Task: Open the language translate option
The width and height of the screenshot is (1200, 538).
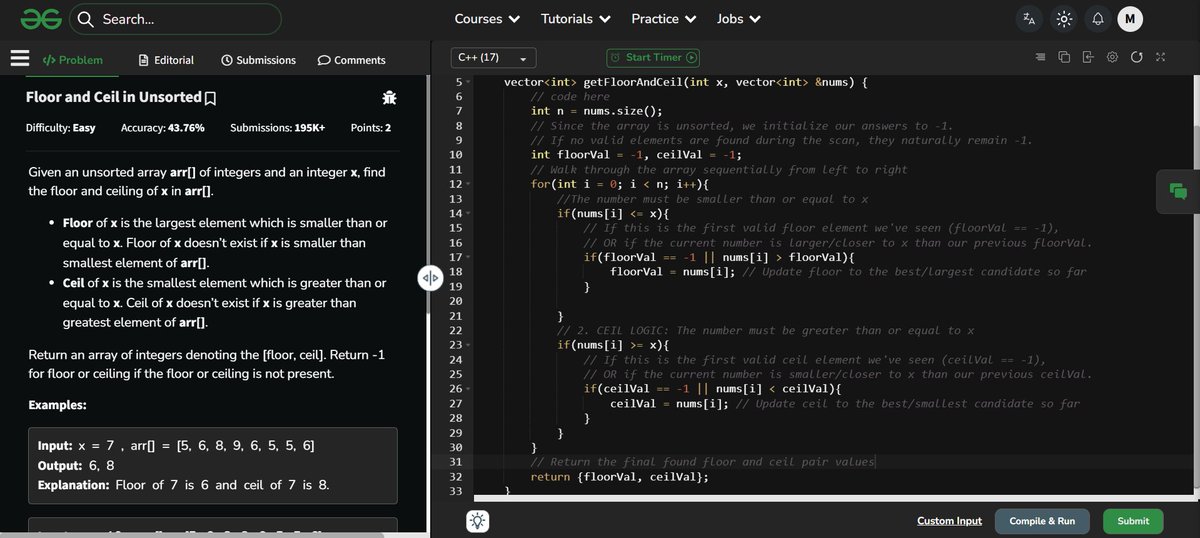Action: (x=1029, y=18)
